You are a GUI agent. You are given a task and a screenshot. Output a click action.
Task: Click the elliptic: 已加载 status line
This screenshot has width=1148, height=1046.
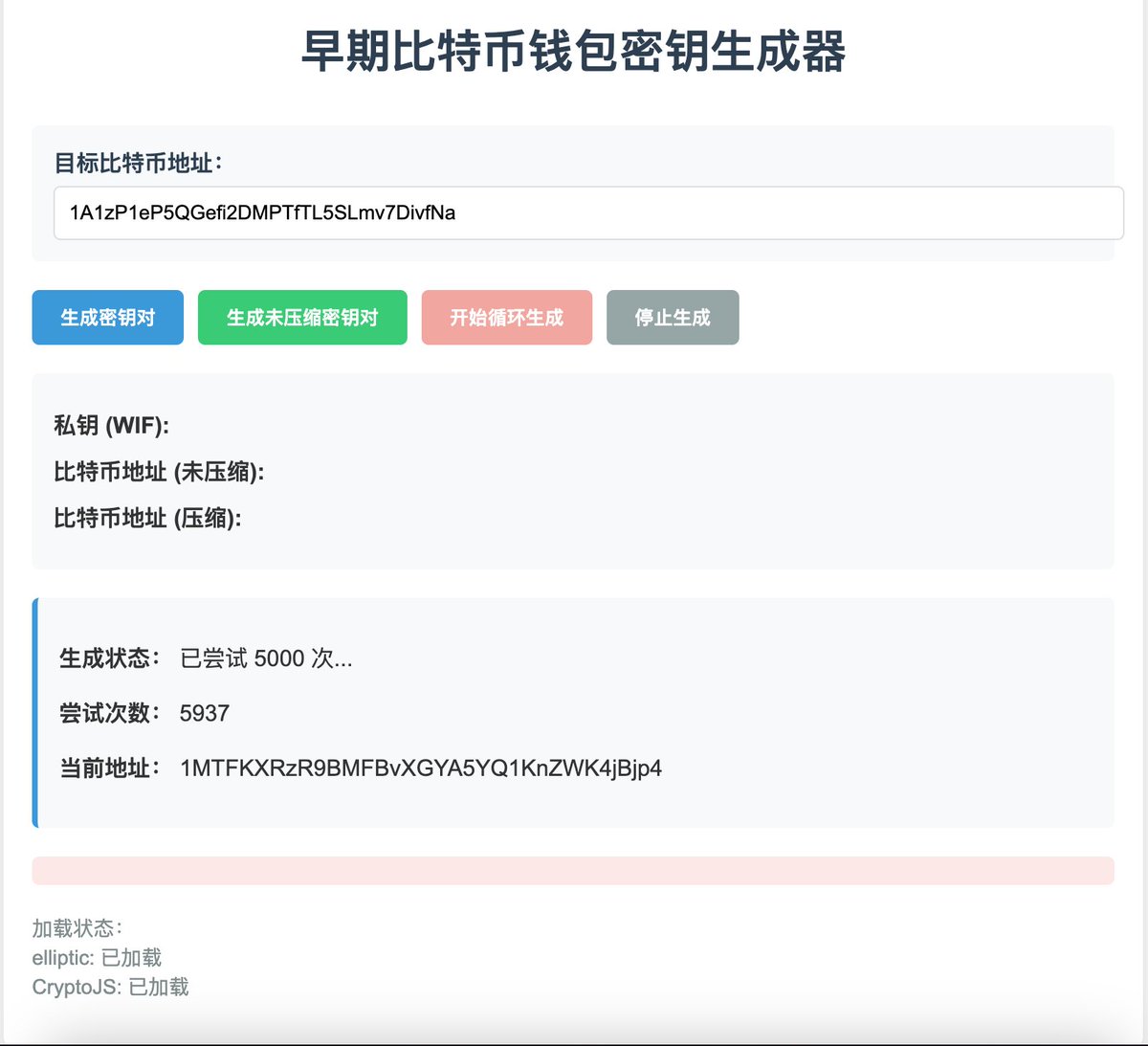point(96,957)
